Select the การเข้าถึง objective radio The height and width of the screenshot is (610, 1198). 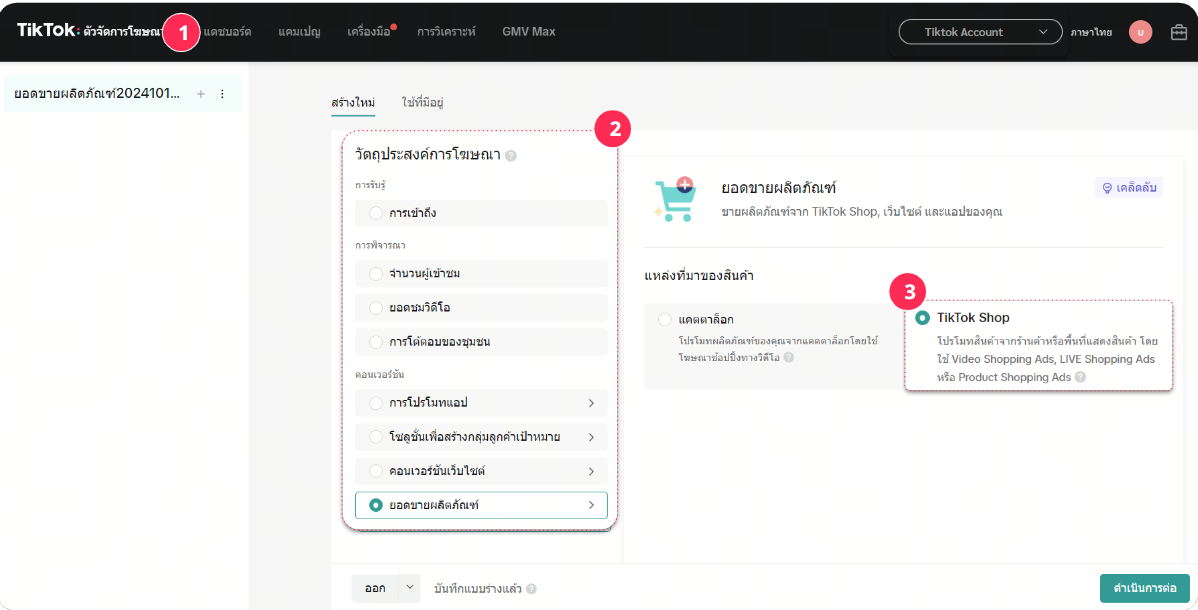(x=376, y=213)
